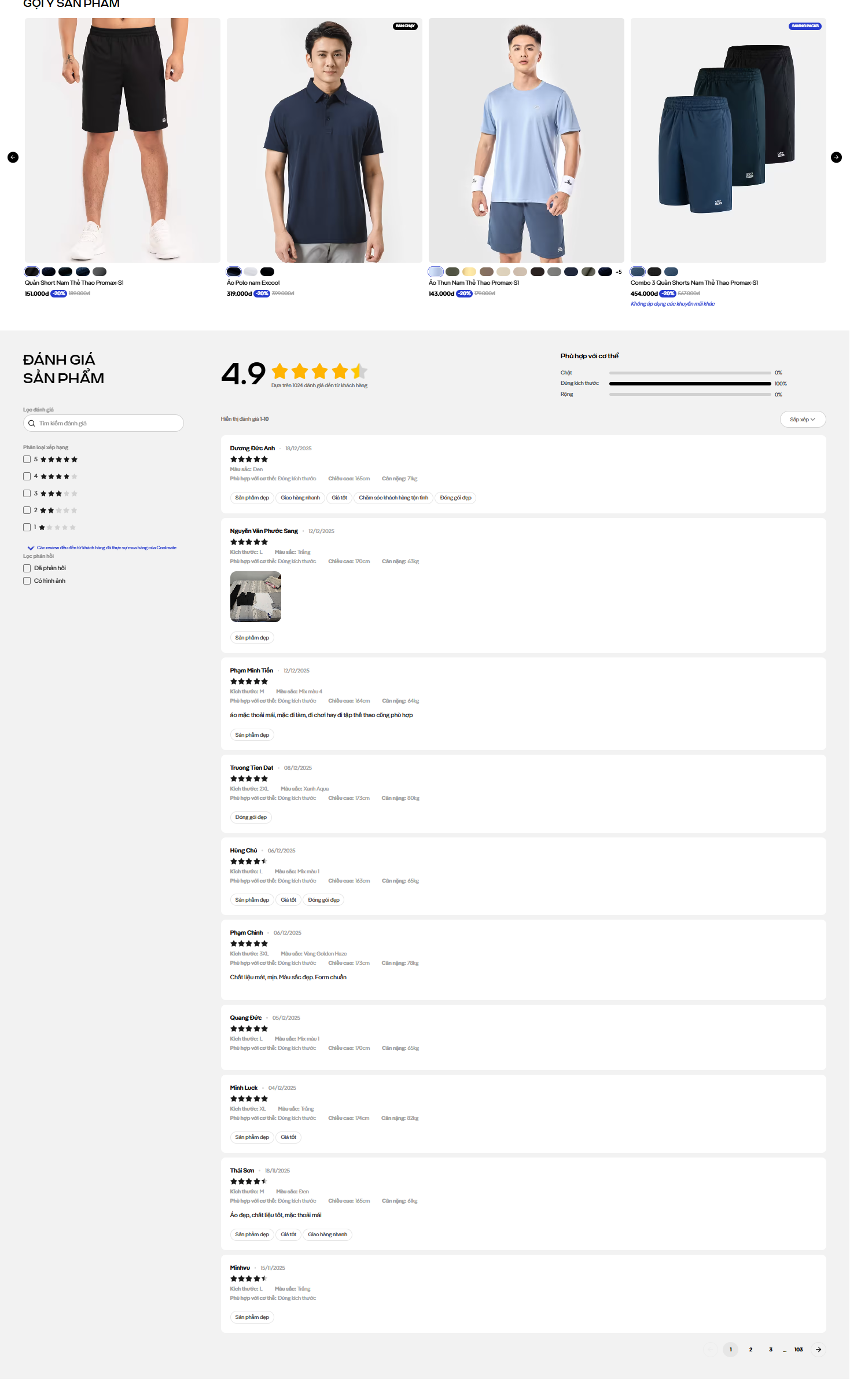Open Áo Polo nam Excool product link

point(253,283)
